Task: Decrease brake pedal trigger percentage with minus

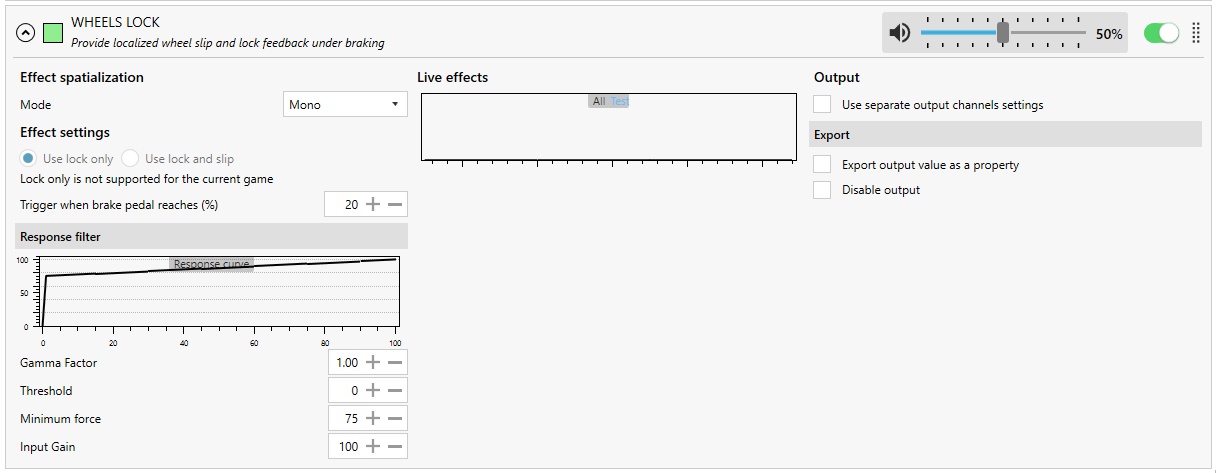Action: point(395,204)
